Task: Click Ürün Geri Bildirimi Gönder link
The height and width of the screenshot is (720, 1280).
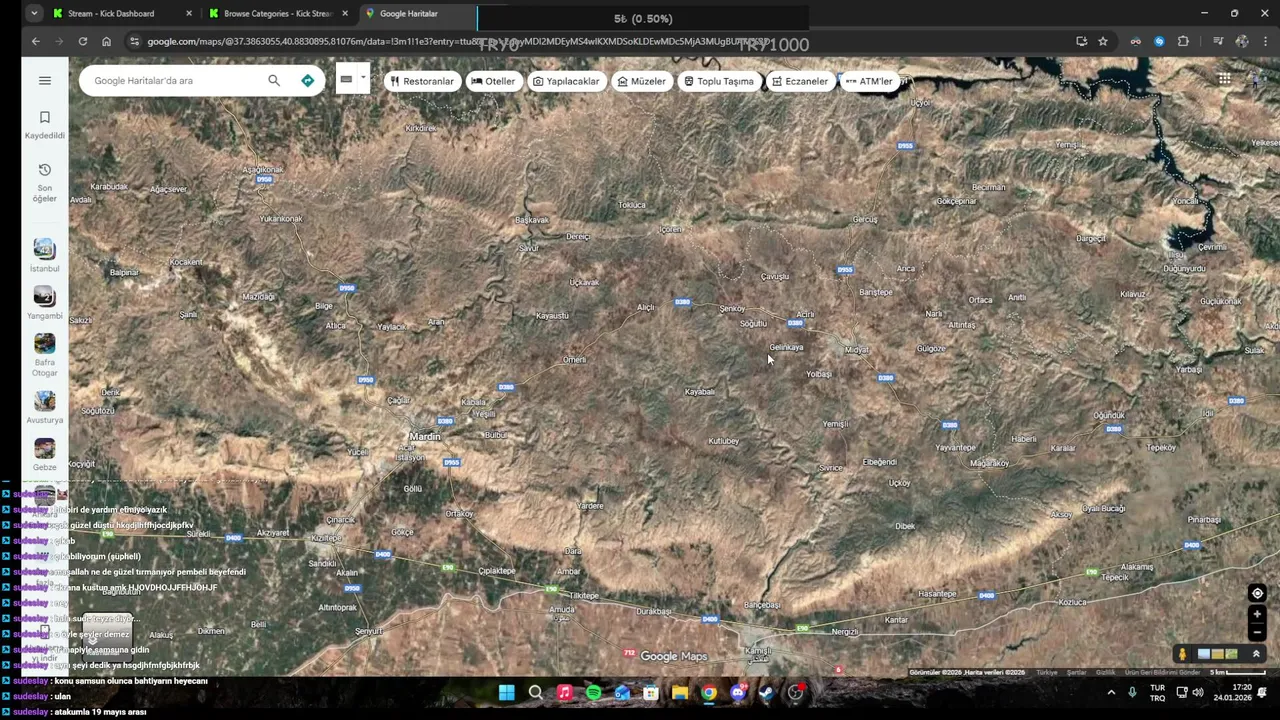Action: 1162,672
